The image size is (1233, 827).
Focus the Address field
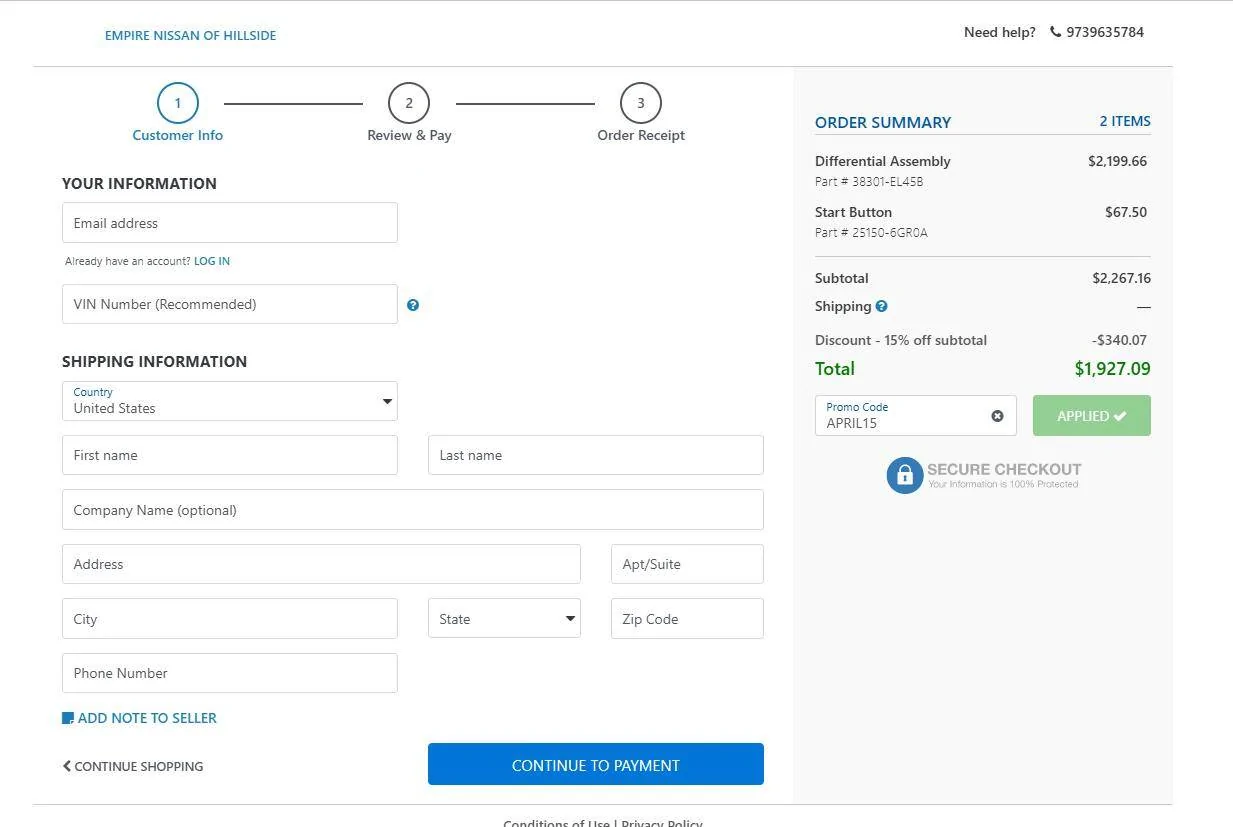tap(321, 564)
